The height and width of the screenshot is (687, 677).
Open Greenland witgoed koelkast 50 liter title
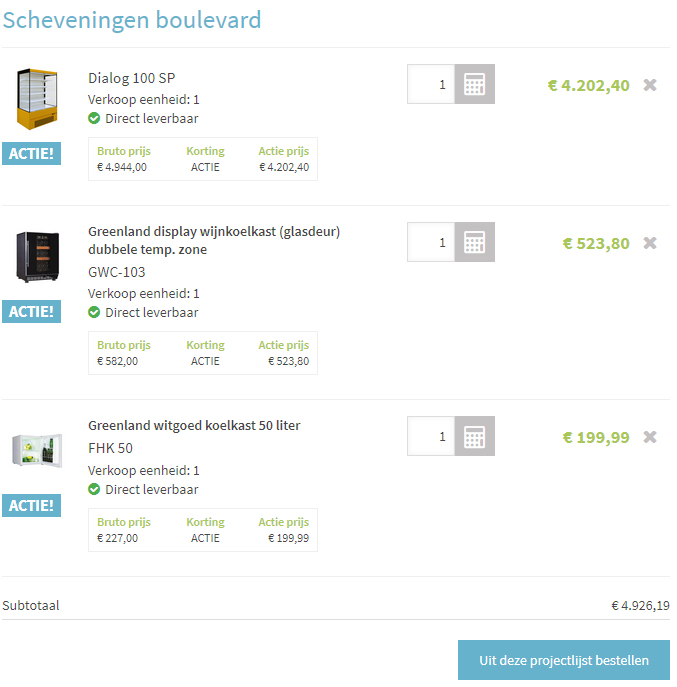tap(194, 425)
